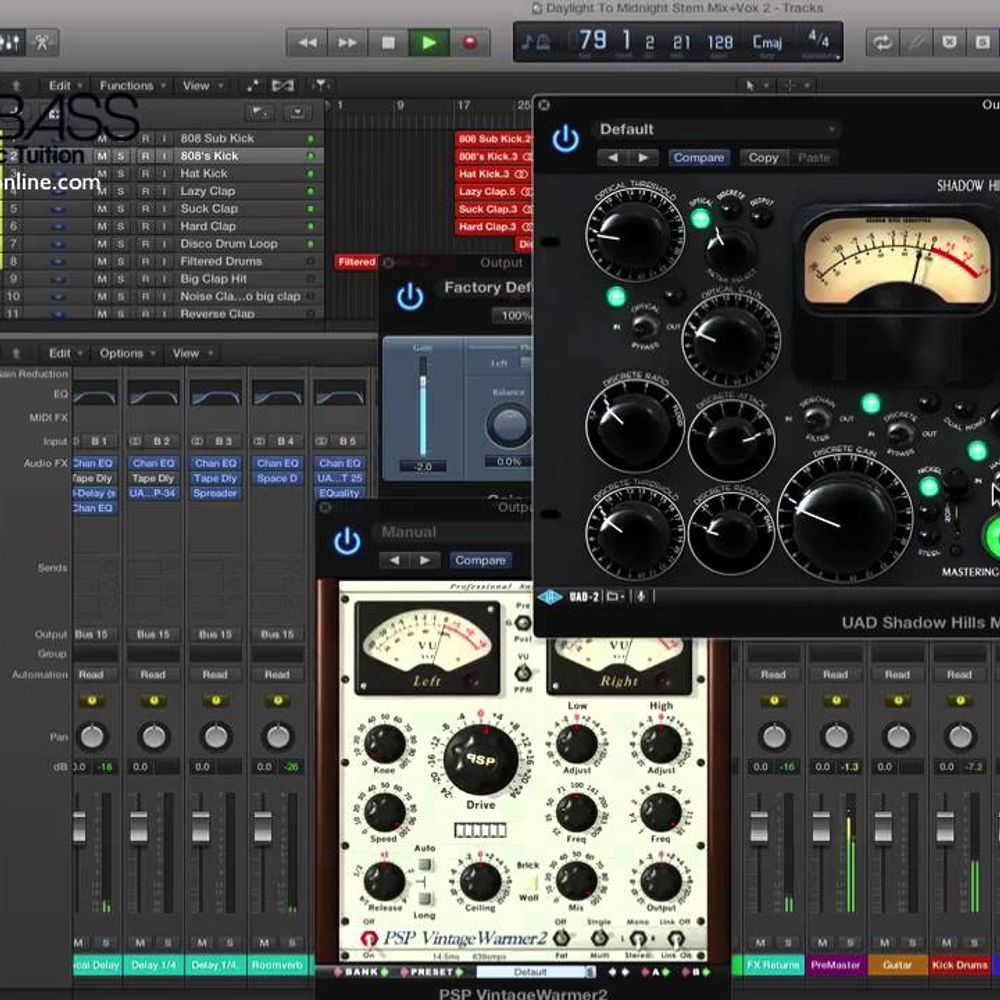Viewport: 1000px width, 1000px height.
Task: Select the 808 Sub Kick track name
Action: point(217,138)
